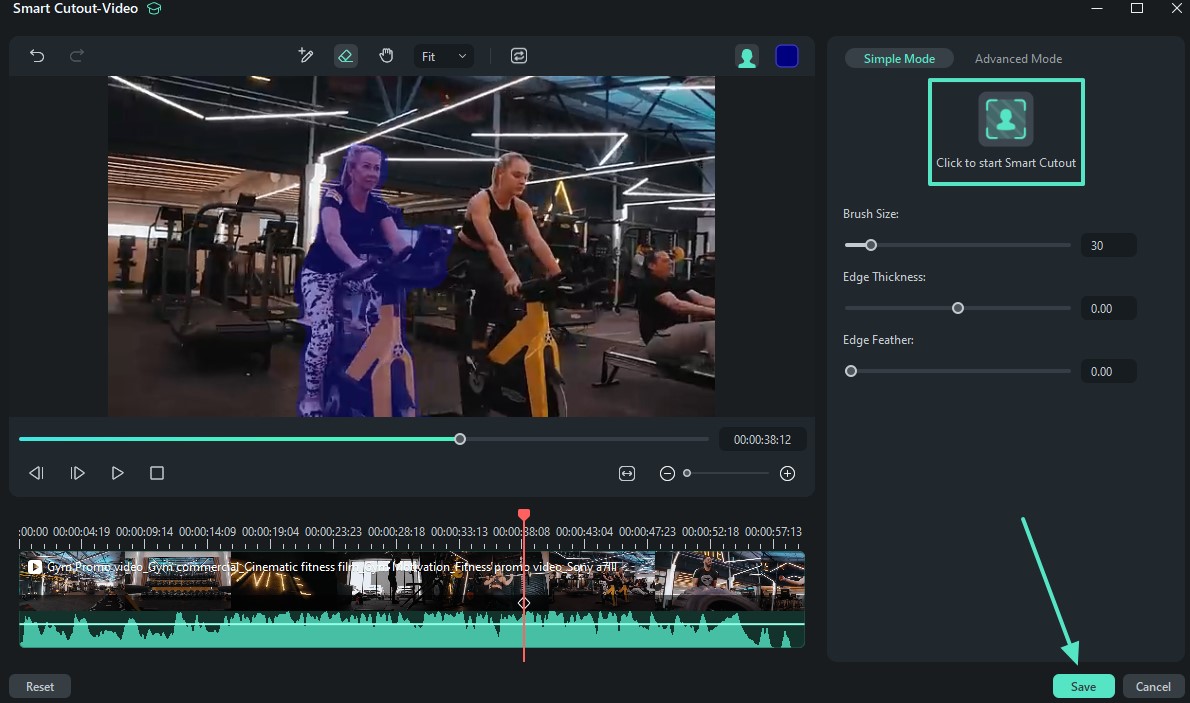This screenshot has width=1190, height=703.
Task: Select the smart brush tool
Action: point(306,56)
